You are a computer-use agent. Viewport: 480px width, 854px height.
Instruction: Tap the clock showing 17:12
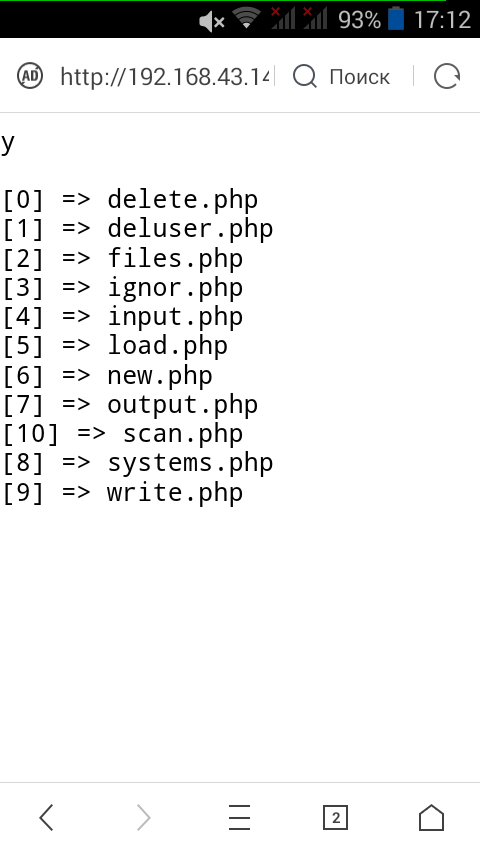click(442, 20)
